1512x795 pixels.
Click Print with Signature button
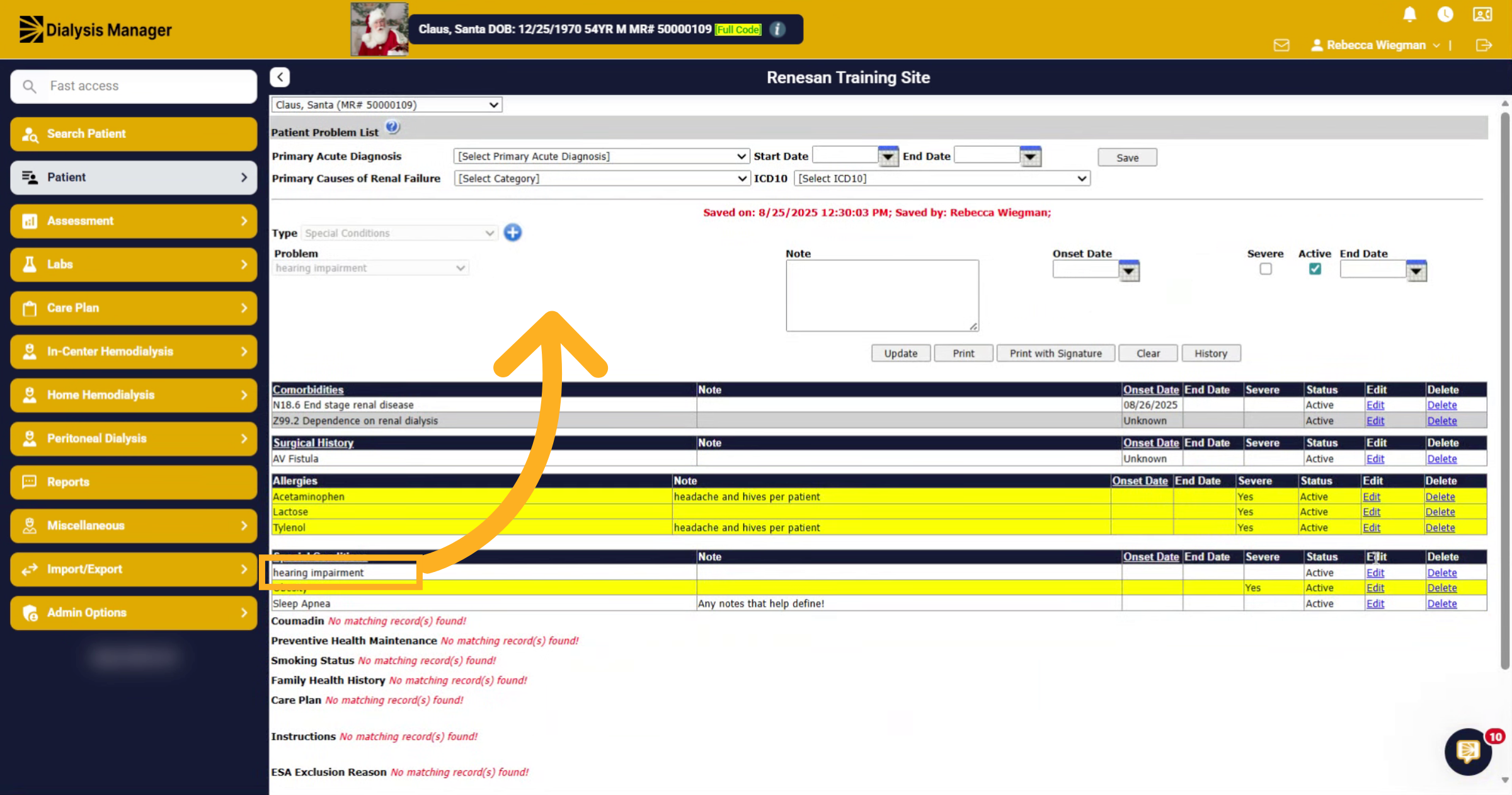click(x=1055, y=353)
